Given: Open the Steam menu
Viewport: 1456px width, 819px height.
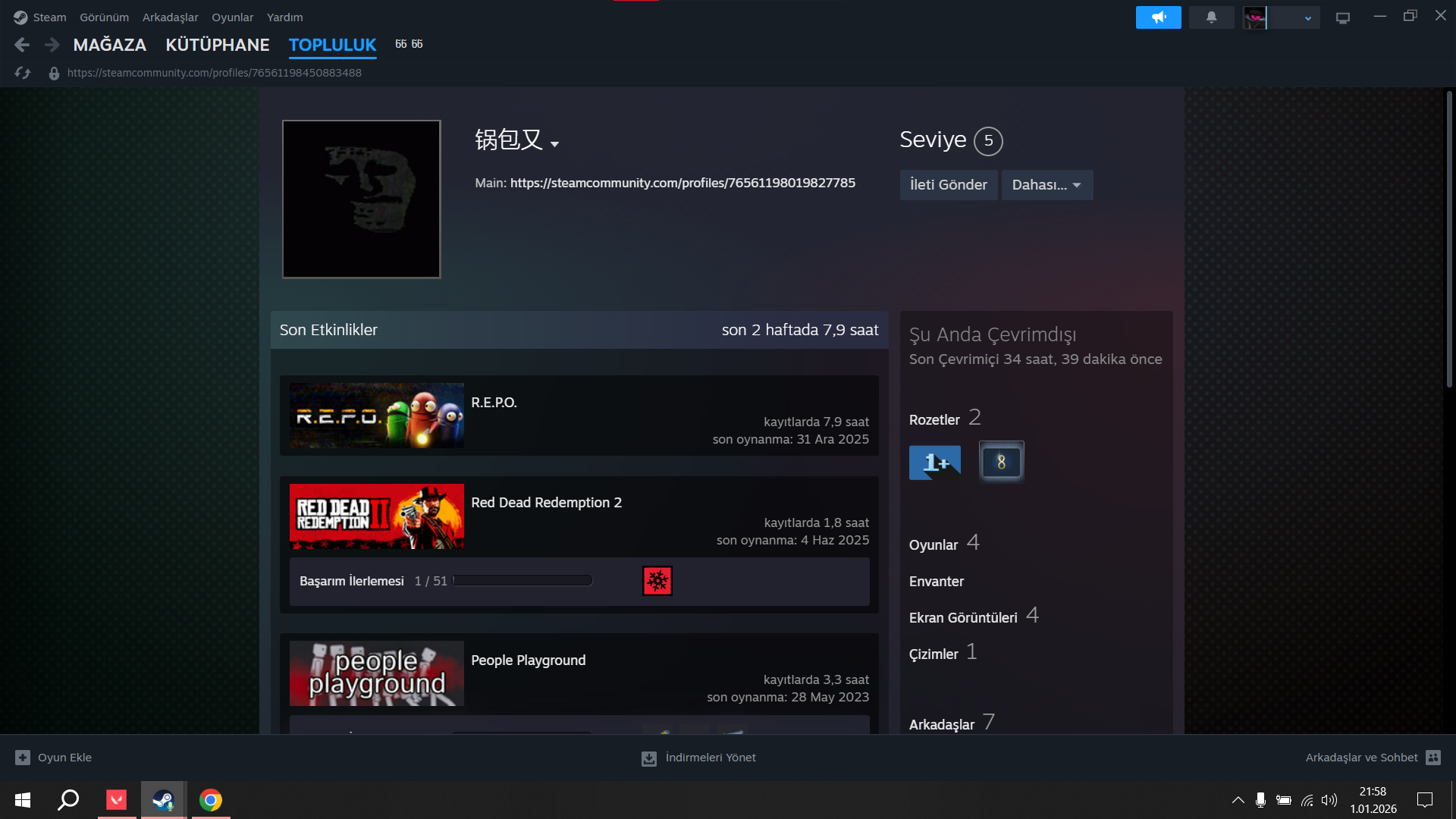Looking at the screenshot, I should click(50, 17).
